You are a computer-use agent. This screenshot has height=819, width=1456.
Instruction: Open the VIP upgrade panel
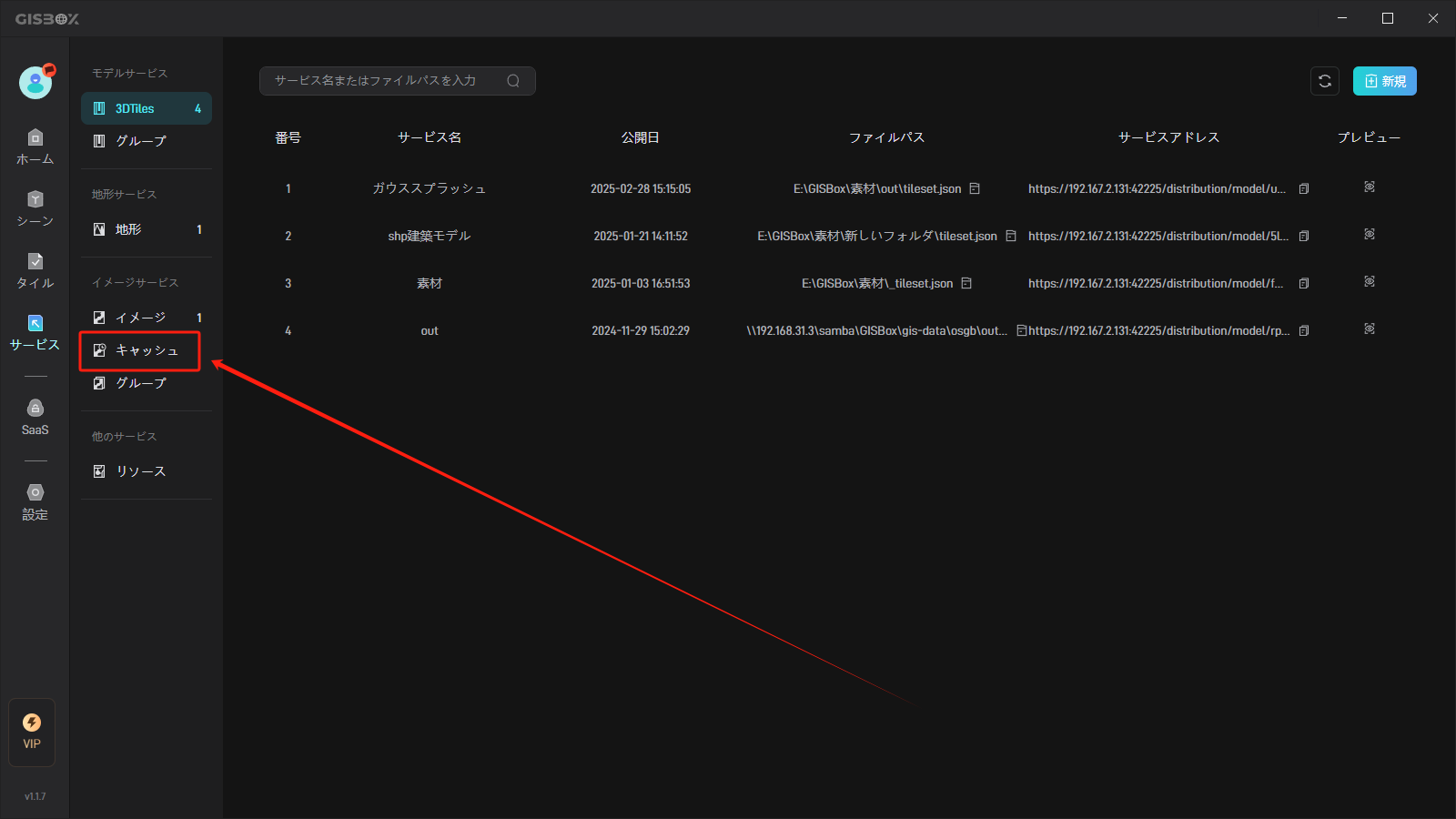point(32,732)
